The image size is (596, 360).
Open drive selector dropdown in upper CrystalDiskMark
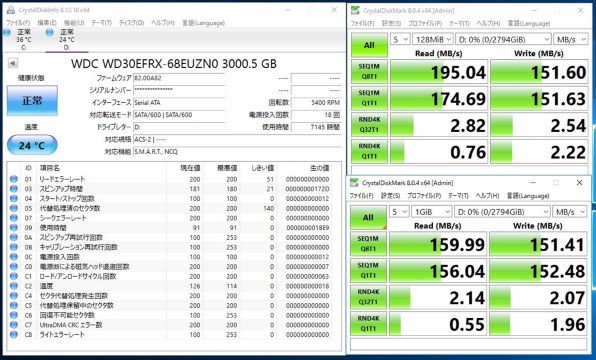click(x=503, y=39)
